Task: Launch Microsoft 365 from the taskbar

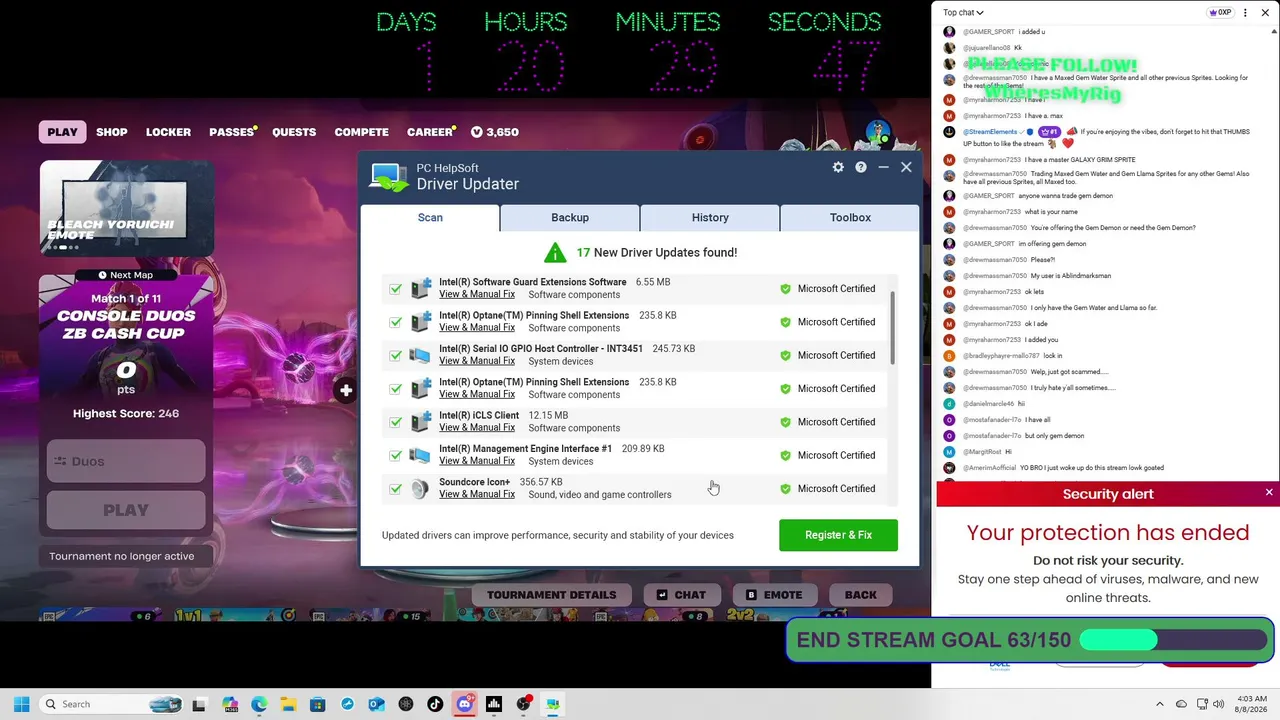Action: pos(230,704)
